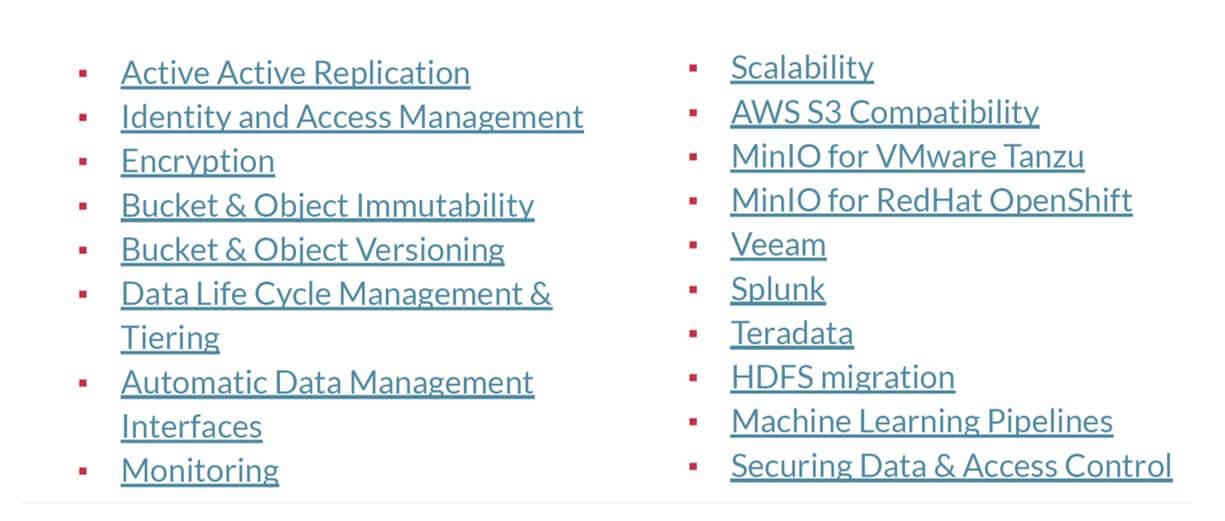Open the Monitoring link

click(x=200, y=470)
